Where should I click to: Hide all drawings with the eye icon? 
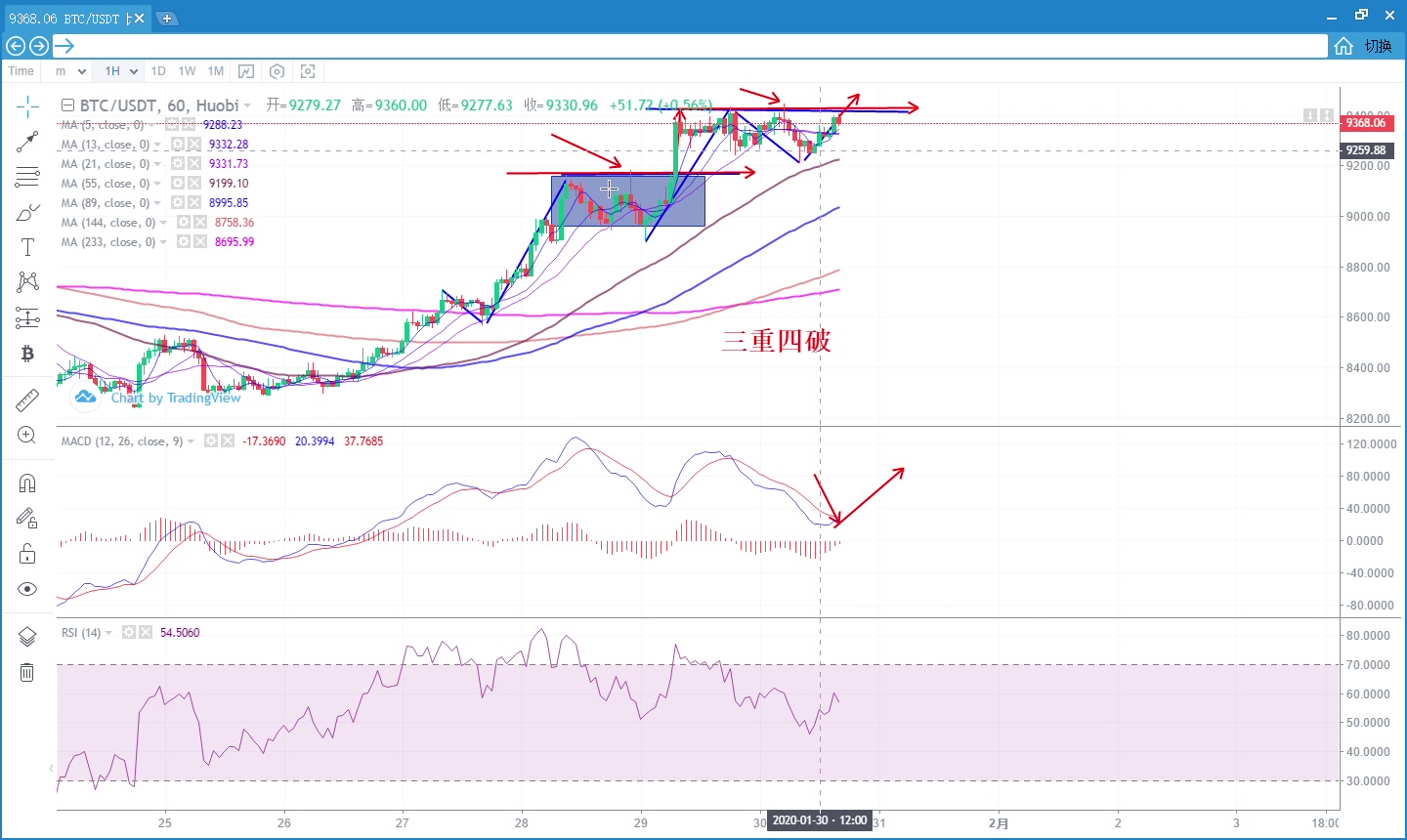tap(27, 589)
